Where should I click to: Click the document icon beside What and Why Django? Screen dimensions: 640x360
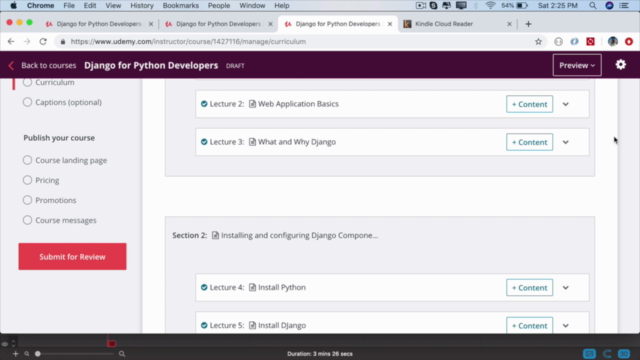252,142
